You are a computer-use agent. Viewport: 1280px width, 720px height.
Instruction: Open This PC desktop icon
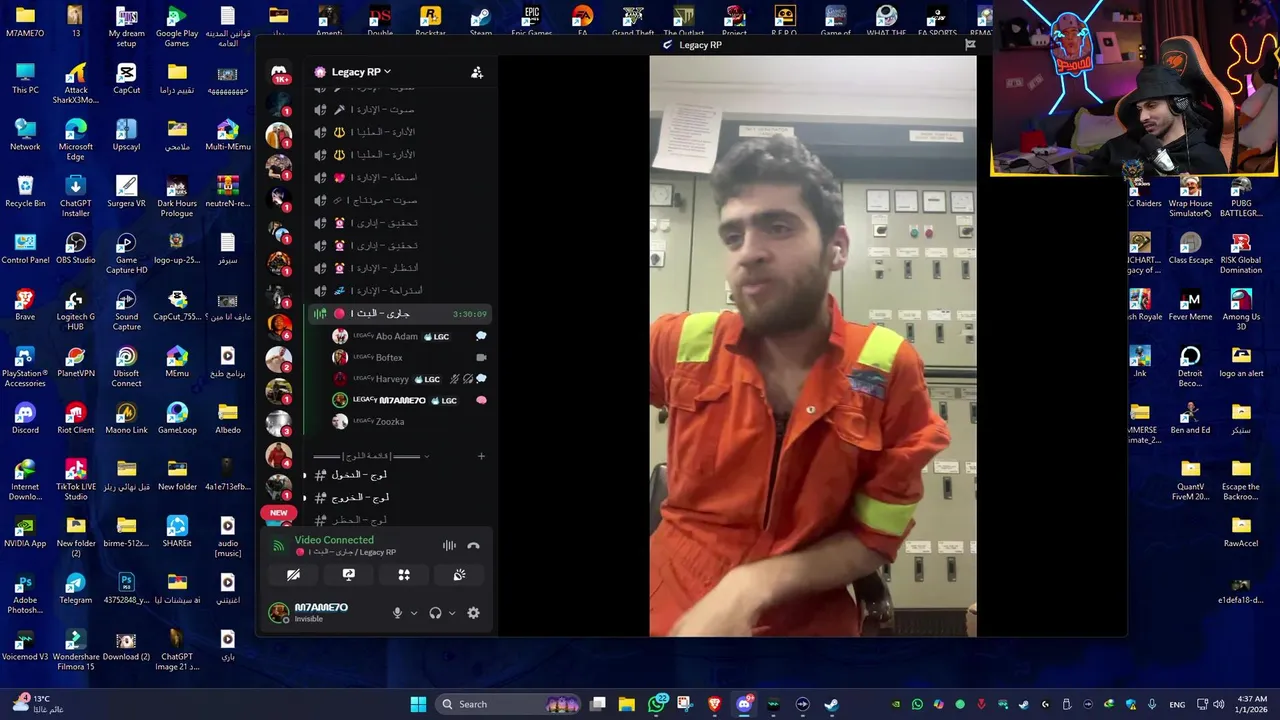[25, 78]
